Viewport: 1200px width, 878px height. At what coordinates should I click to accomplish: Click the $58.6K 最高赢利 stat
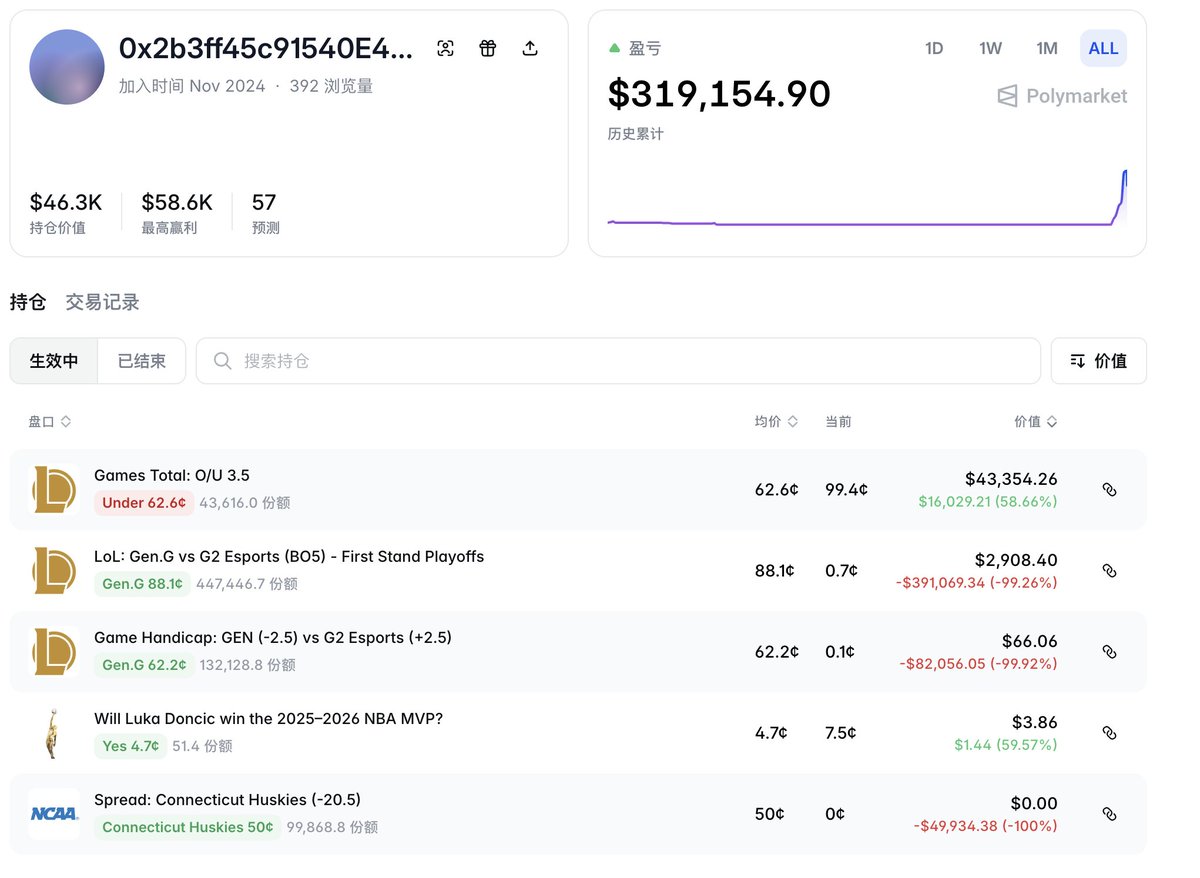pos(177,213)
